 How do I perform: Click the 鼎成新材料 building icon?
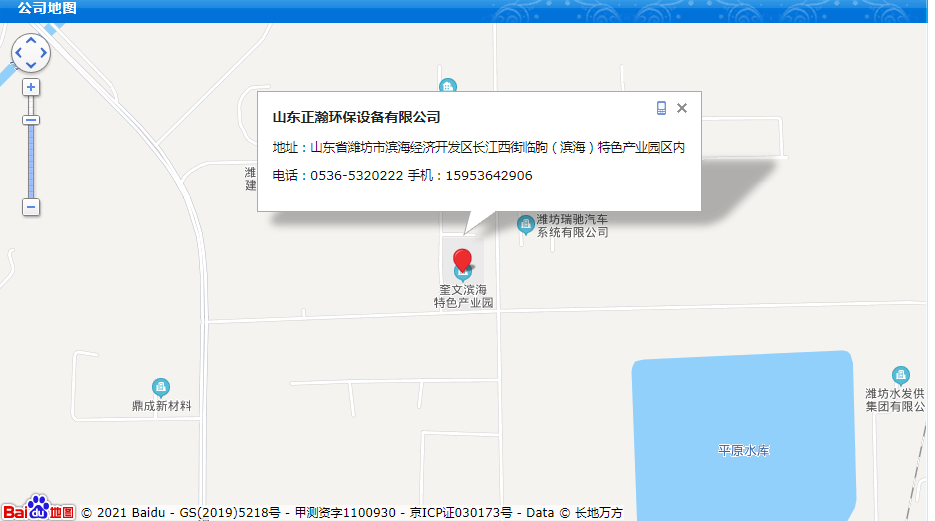[160, 387]
